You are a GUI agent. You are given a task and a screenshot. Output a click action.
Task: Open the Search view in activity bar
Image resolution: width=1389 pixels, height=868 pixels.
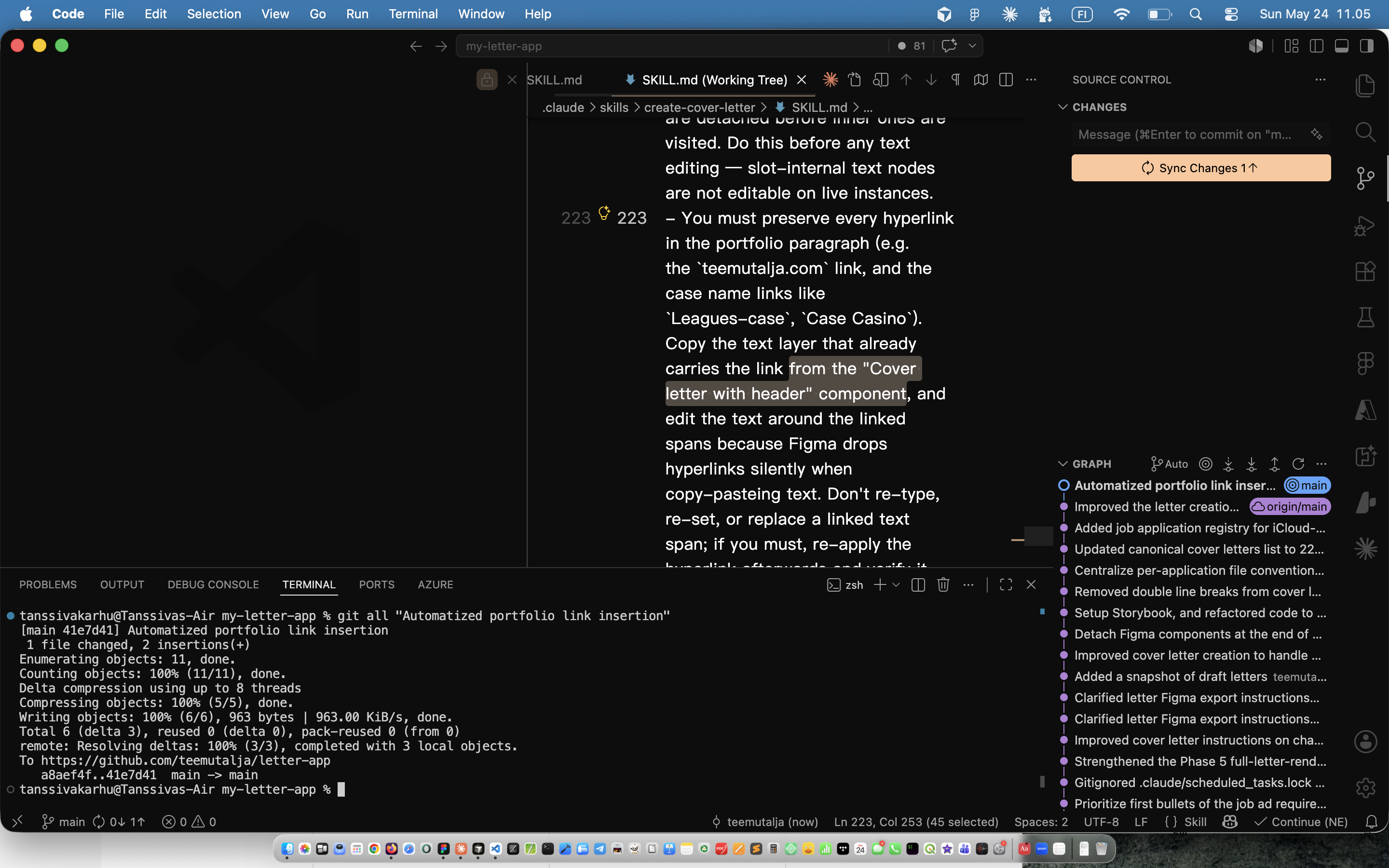(x=1365, y=133)
